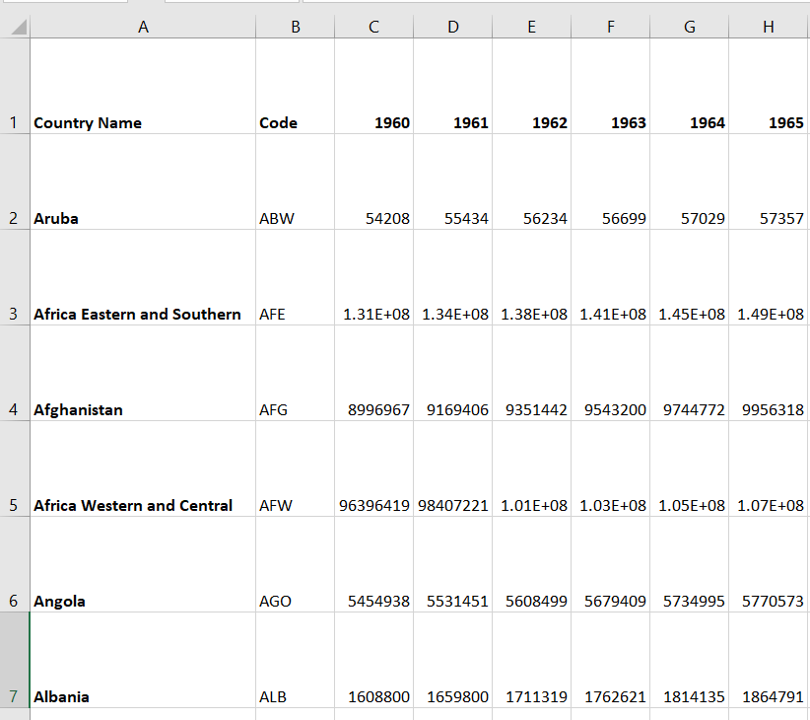Select cell with value 56699
The height and width of the screenshot is (720, 810).
(611, 182)
